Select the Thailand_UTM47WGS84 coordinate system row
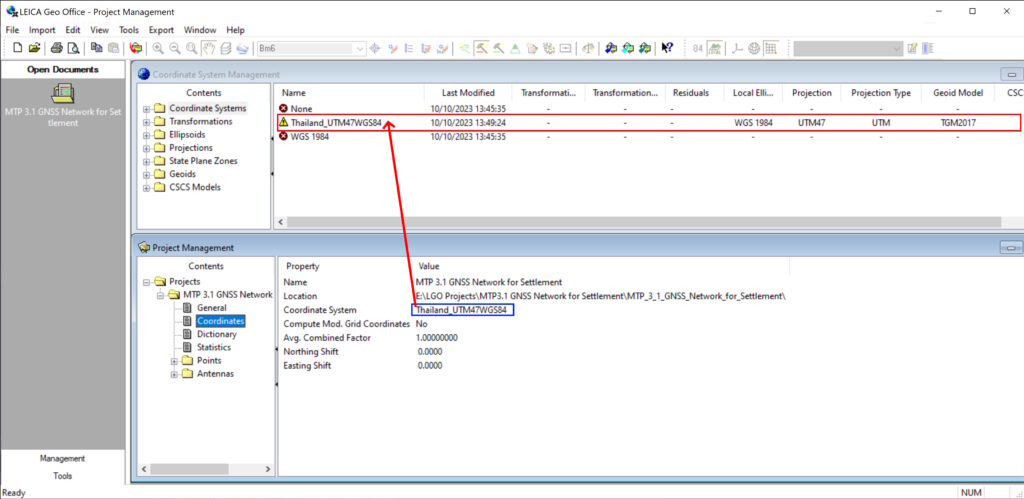 click(x=336, y=123)
